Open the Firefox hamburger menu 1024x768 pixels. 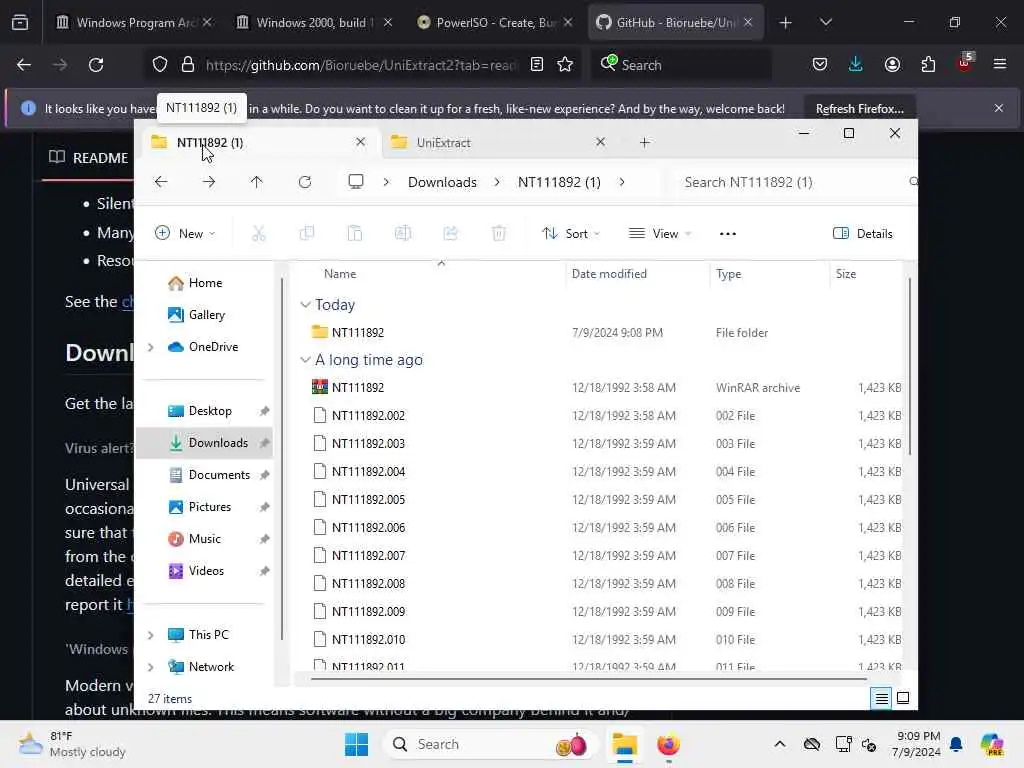point(1000,64)
